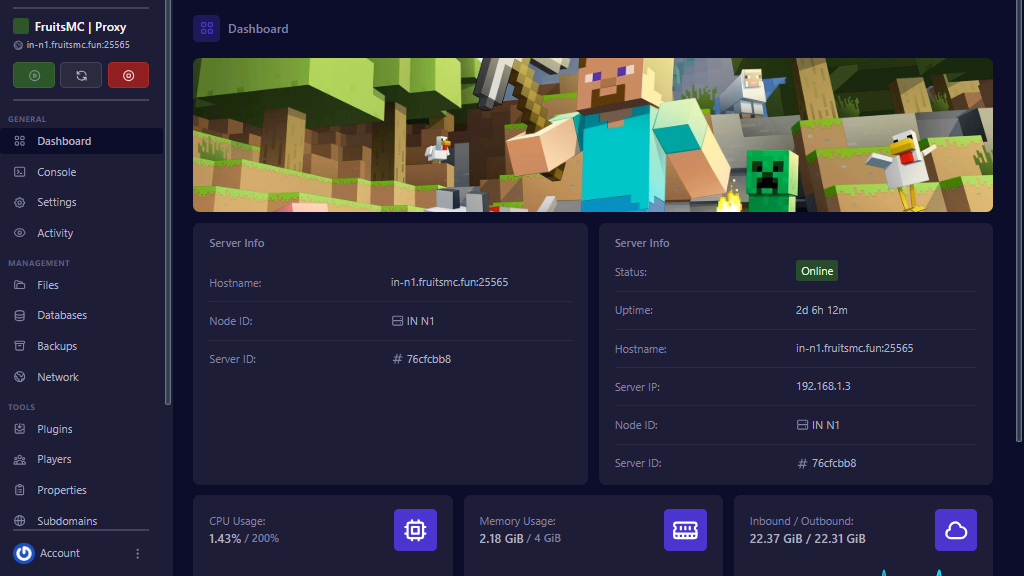
Task: Open the Account three-dot menu
Action: tap(137, 553)
